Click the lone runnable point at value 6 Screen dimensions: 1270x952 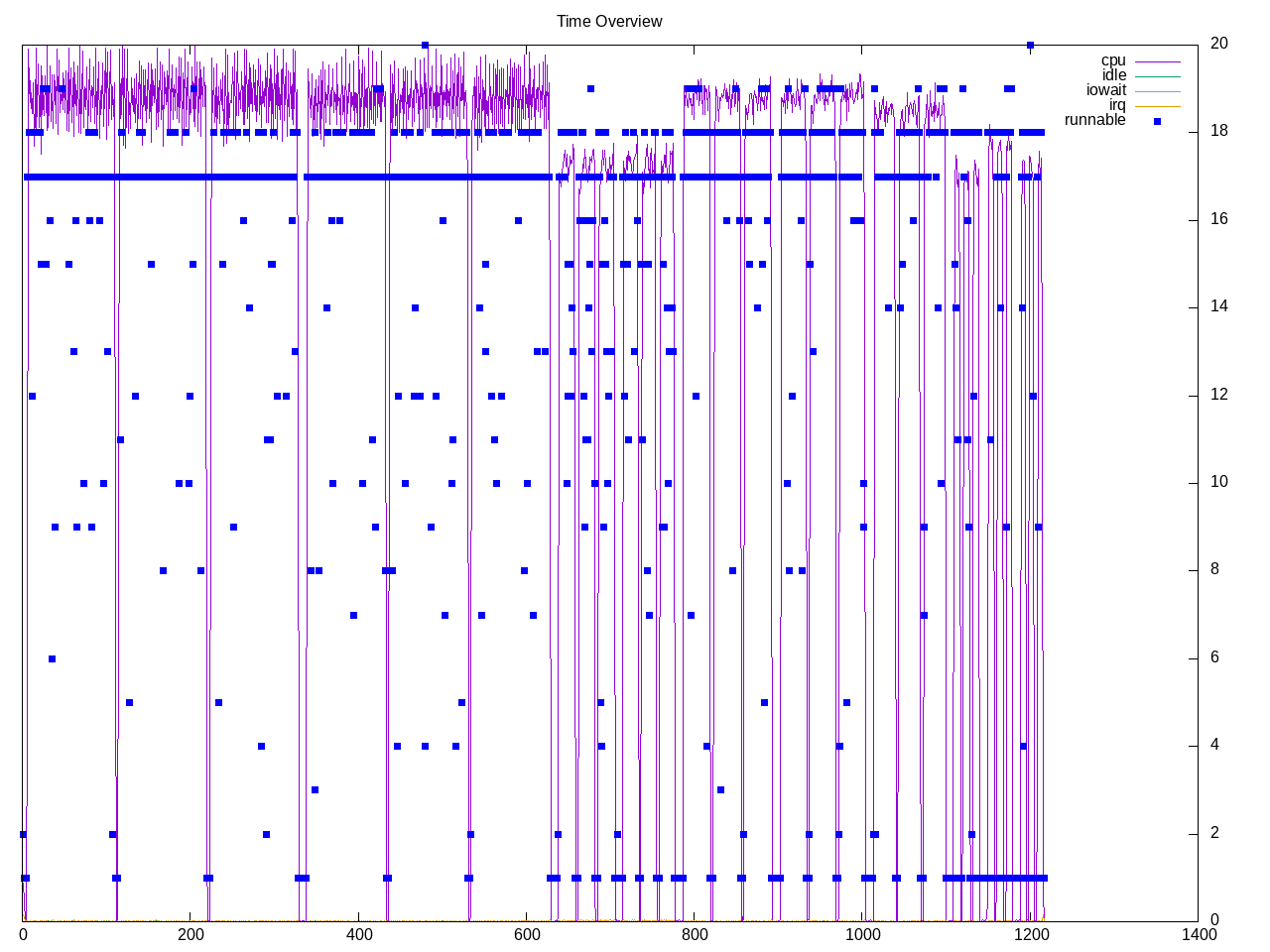[x=52, y=658]
